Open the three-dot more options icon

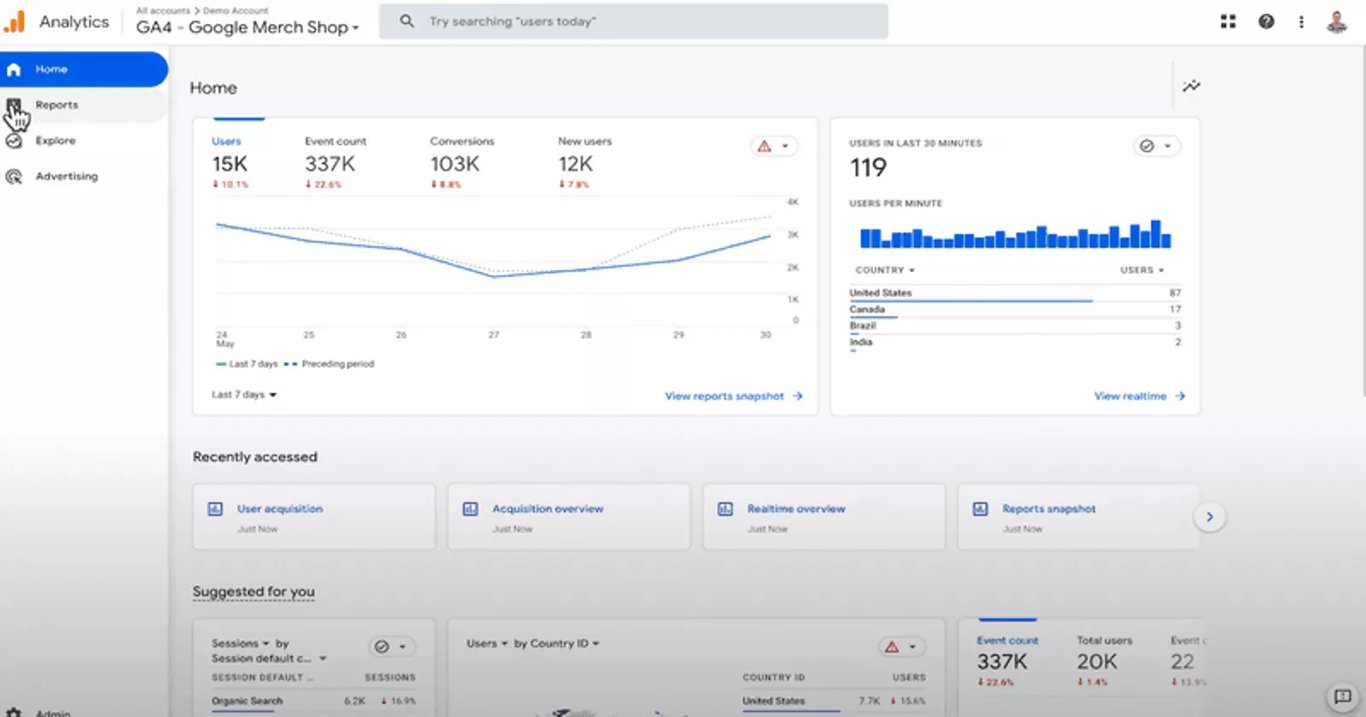[x=1300, y=21]
